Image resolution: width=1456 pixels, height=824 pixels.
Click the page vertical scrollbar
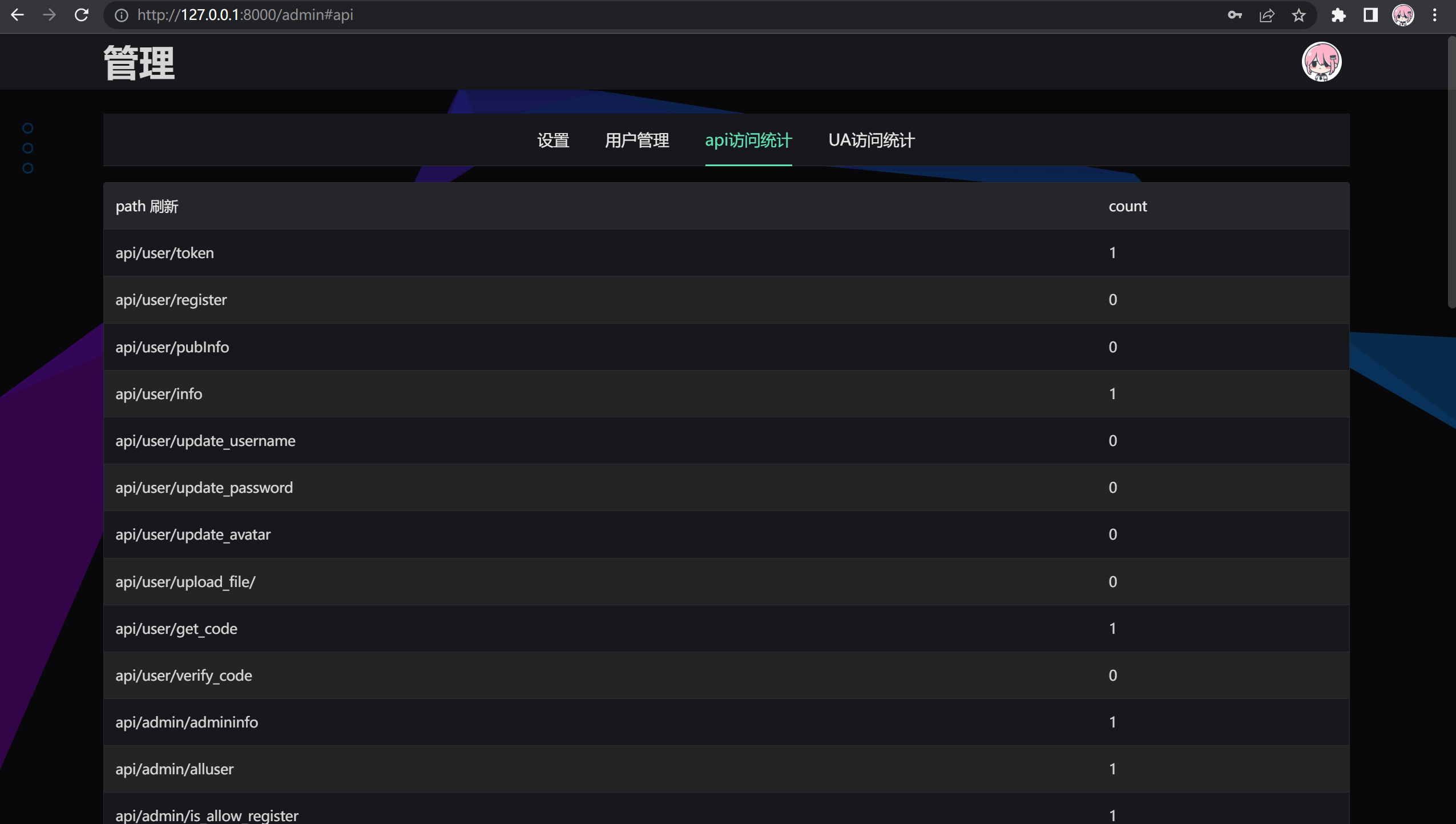tap(1451, 171)
